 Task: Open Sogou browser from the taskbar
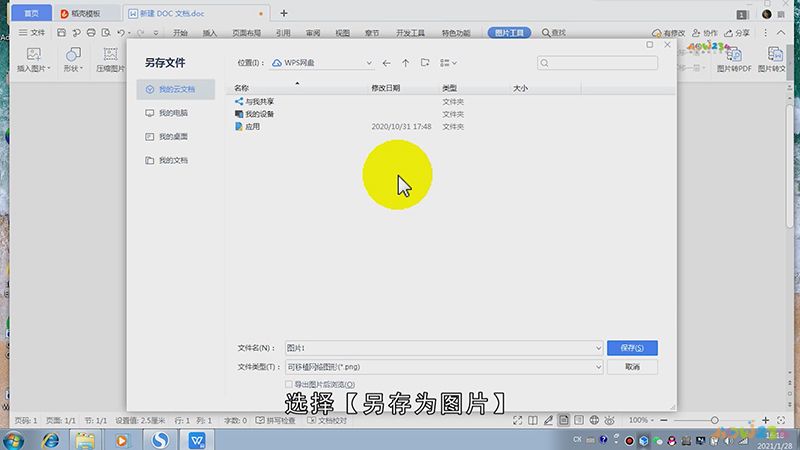160,440
